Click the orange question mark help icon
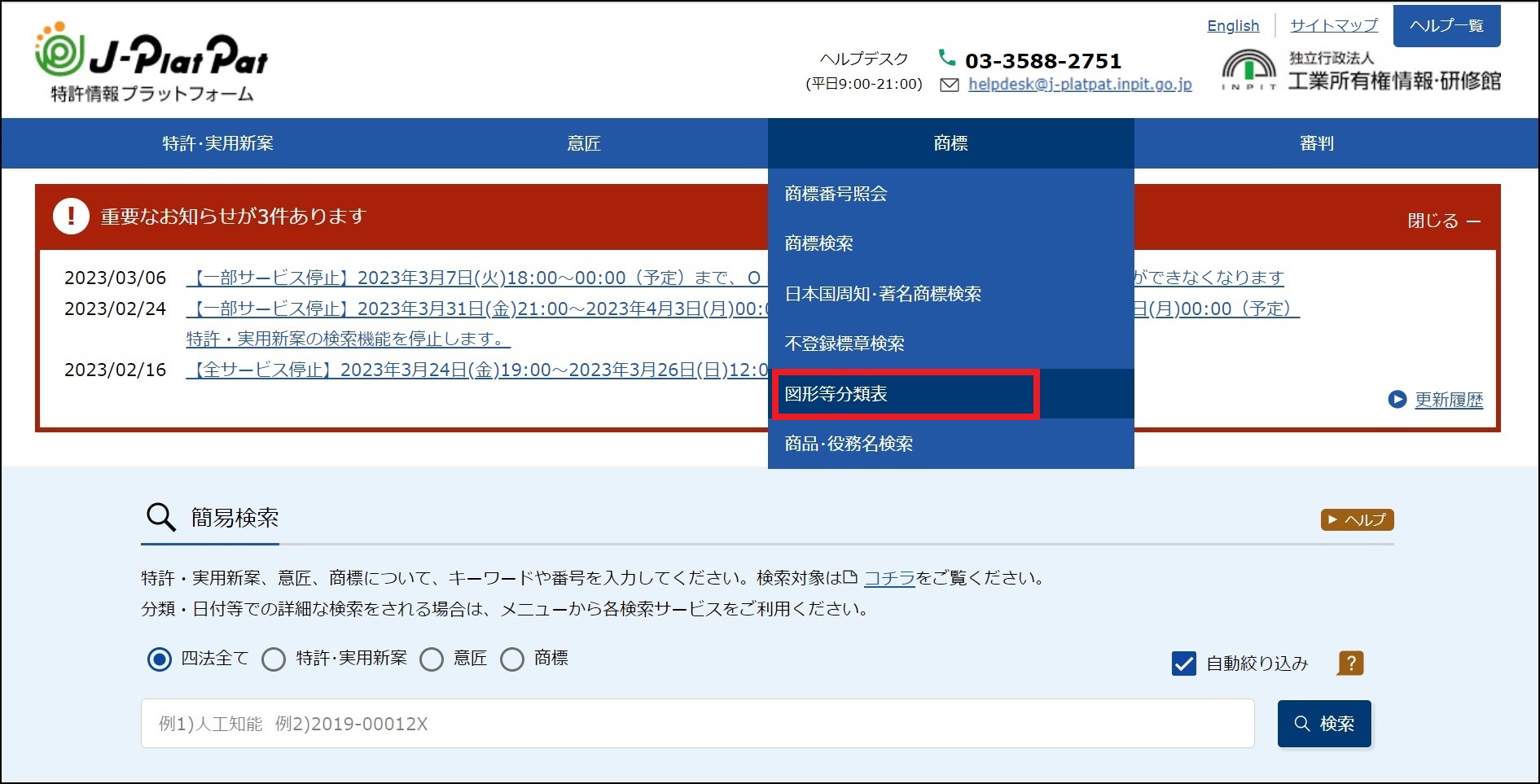The height and width of the screenshot is (784, 1540). (x=1350, y=664)
